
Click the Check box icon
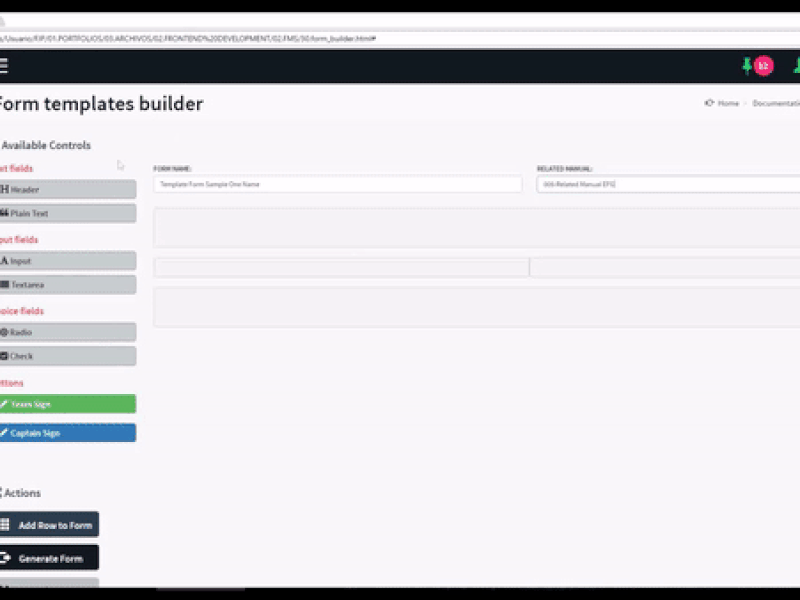click(x=4, y=356)
